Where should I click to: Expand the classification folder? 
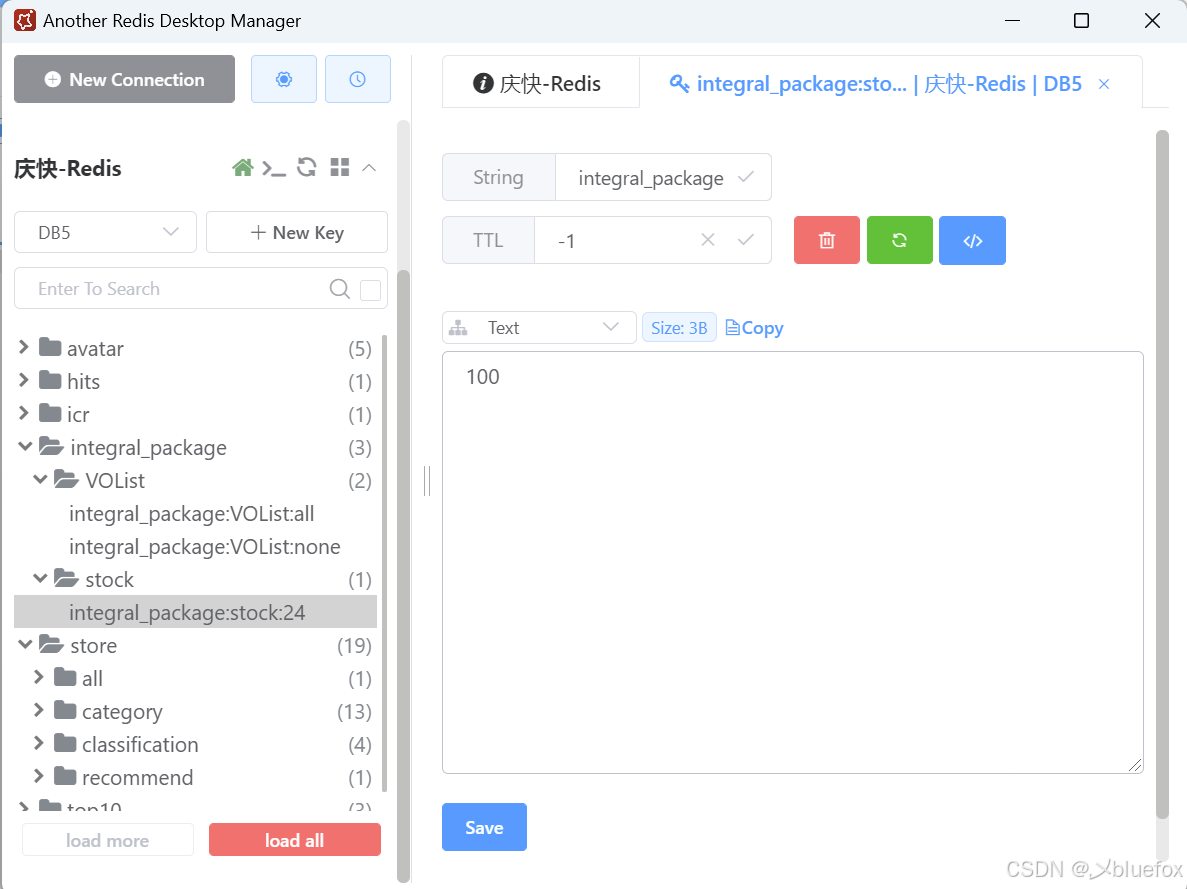(x=39, y=744)
